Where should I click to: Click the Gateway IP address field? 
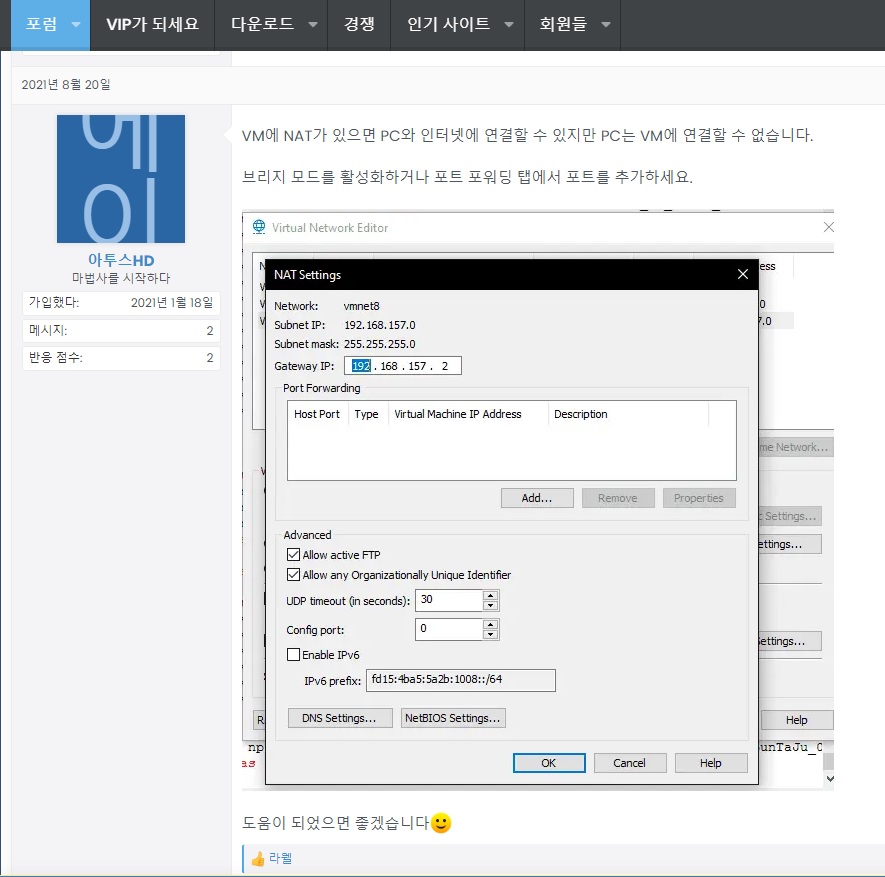click(402, 366)
